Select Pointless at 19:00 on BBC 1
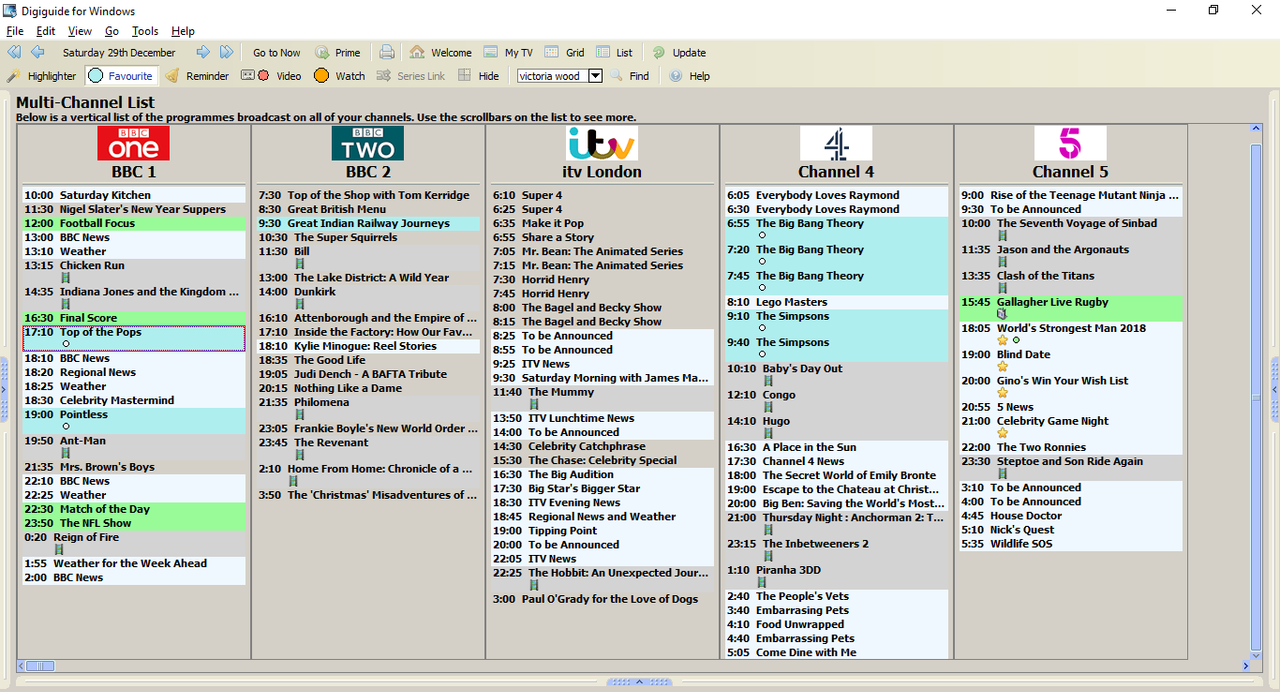Screen dimensions: 1280x692 tap(134, 420)
